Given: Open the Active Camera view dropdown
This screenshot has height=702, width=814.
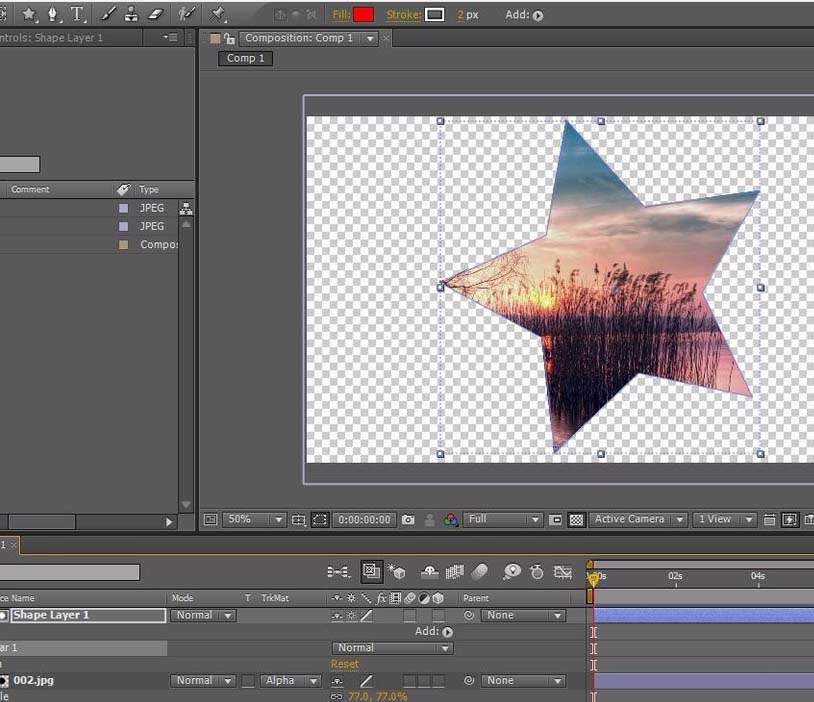Looking at the screenshot, I should pos(637,520).
